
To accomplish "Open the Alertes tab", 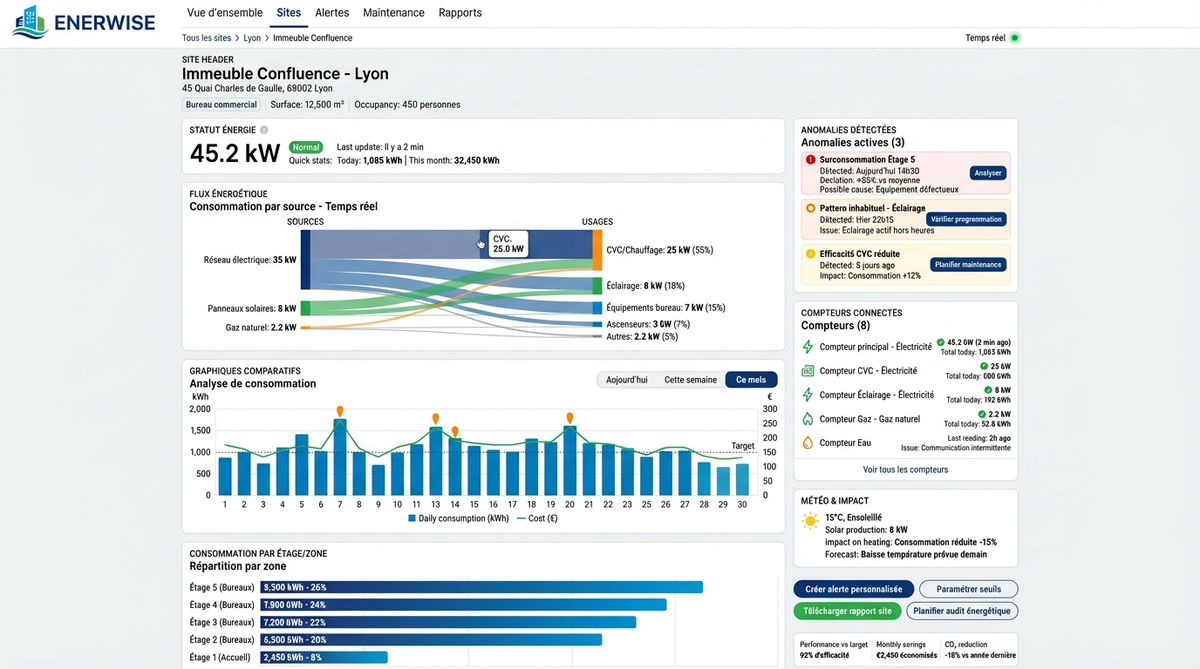I will (332, 13).
